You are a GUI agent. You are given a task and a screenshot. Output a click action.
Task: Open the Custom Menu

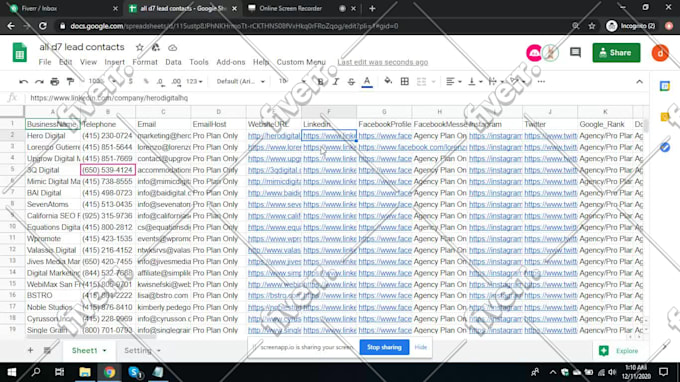301,62
